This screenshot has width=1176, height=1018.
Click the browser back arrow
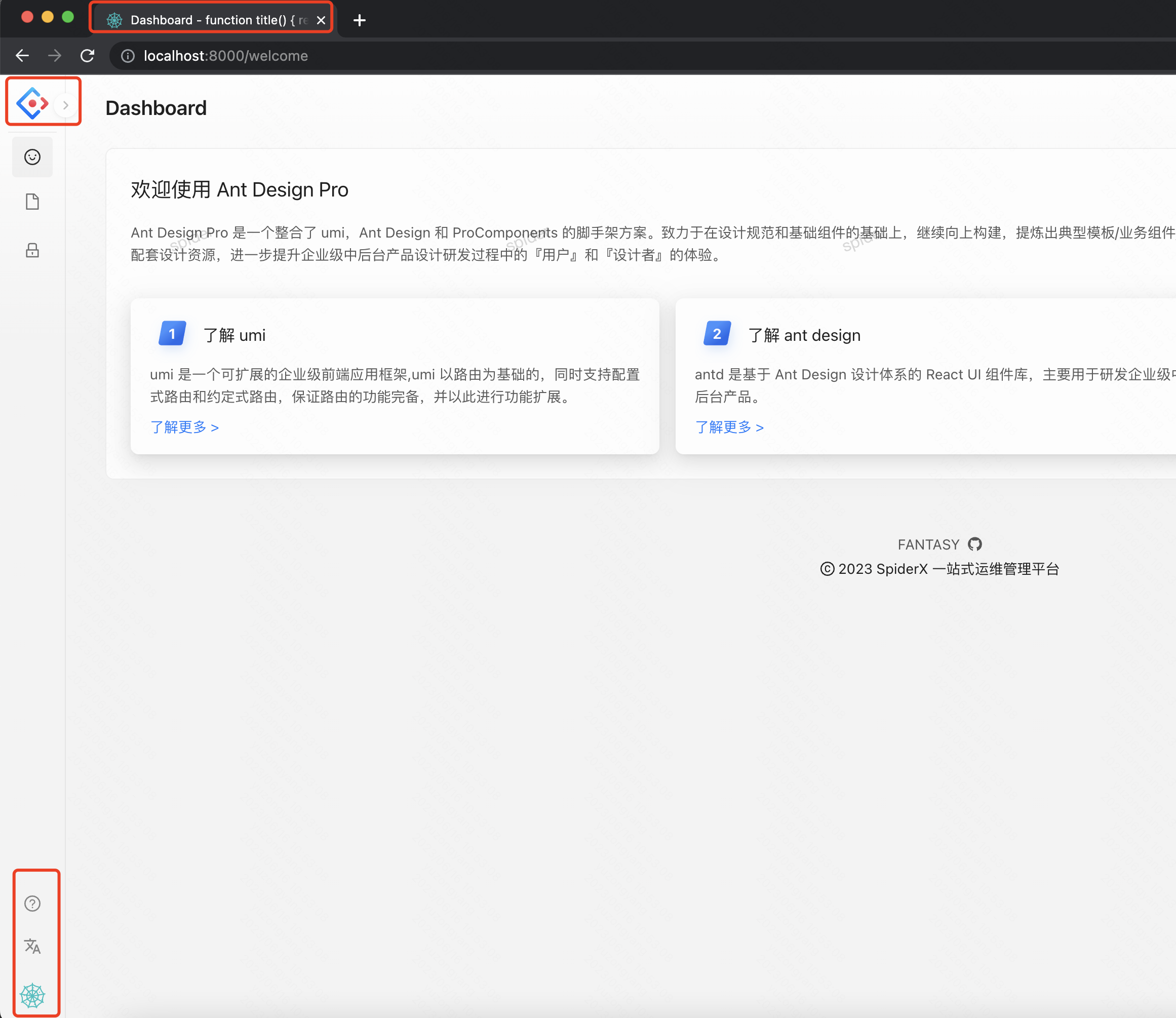(x=22, y=55)
